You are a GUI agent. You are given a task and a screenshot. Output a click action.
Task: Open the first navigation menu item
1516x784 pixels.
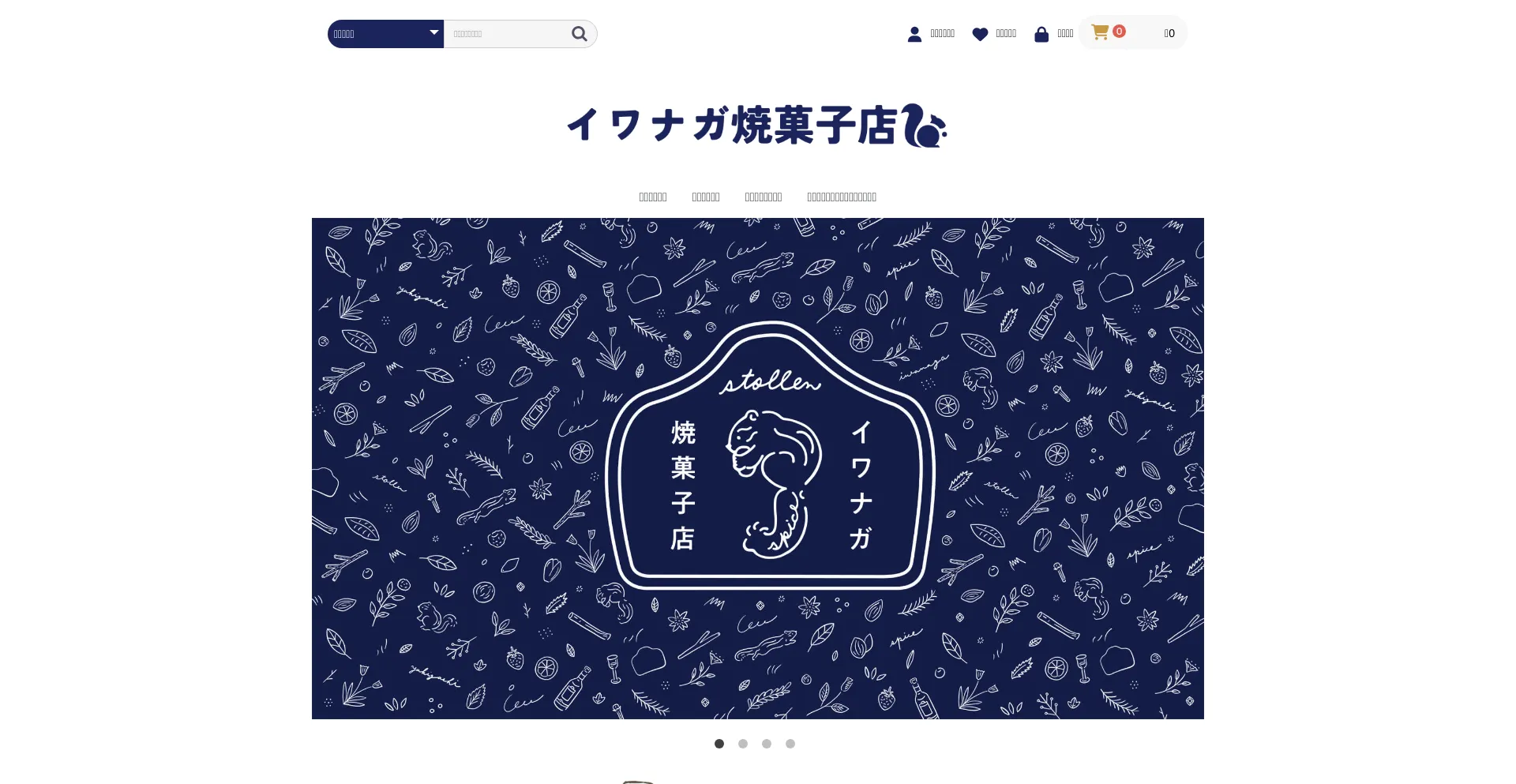coord(653,197)
